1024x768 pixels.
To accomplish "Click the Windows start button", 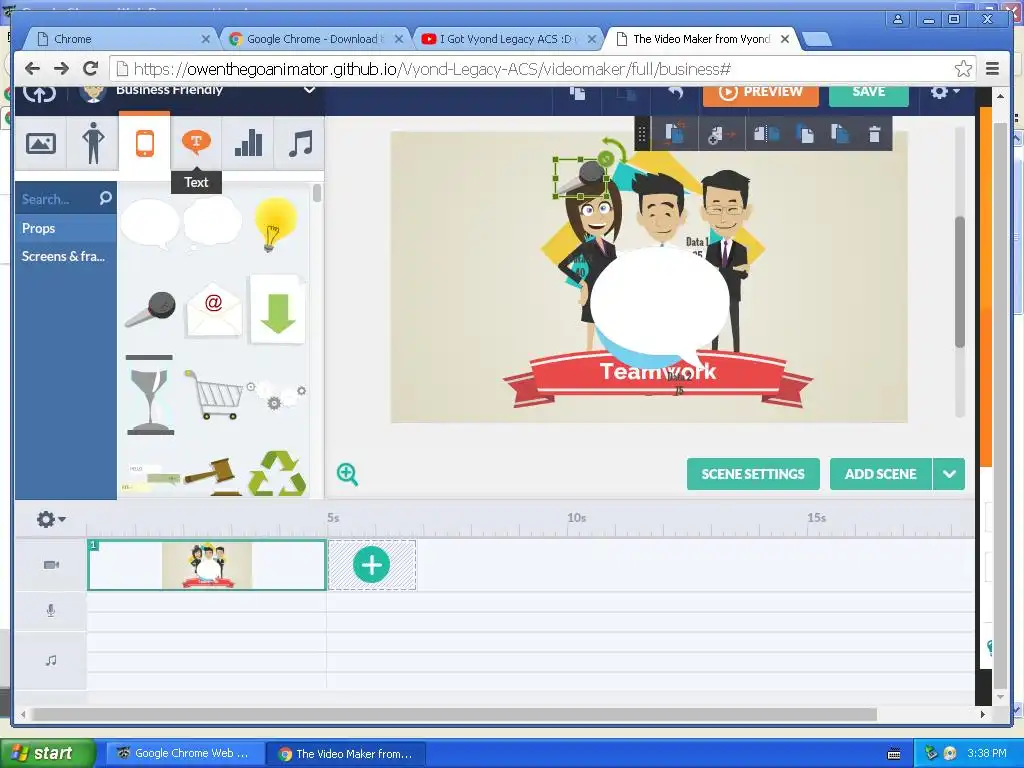I will tap(47, 753).
